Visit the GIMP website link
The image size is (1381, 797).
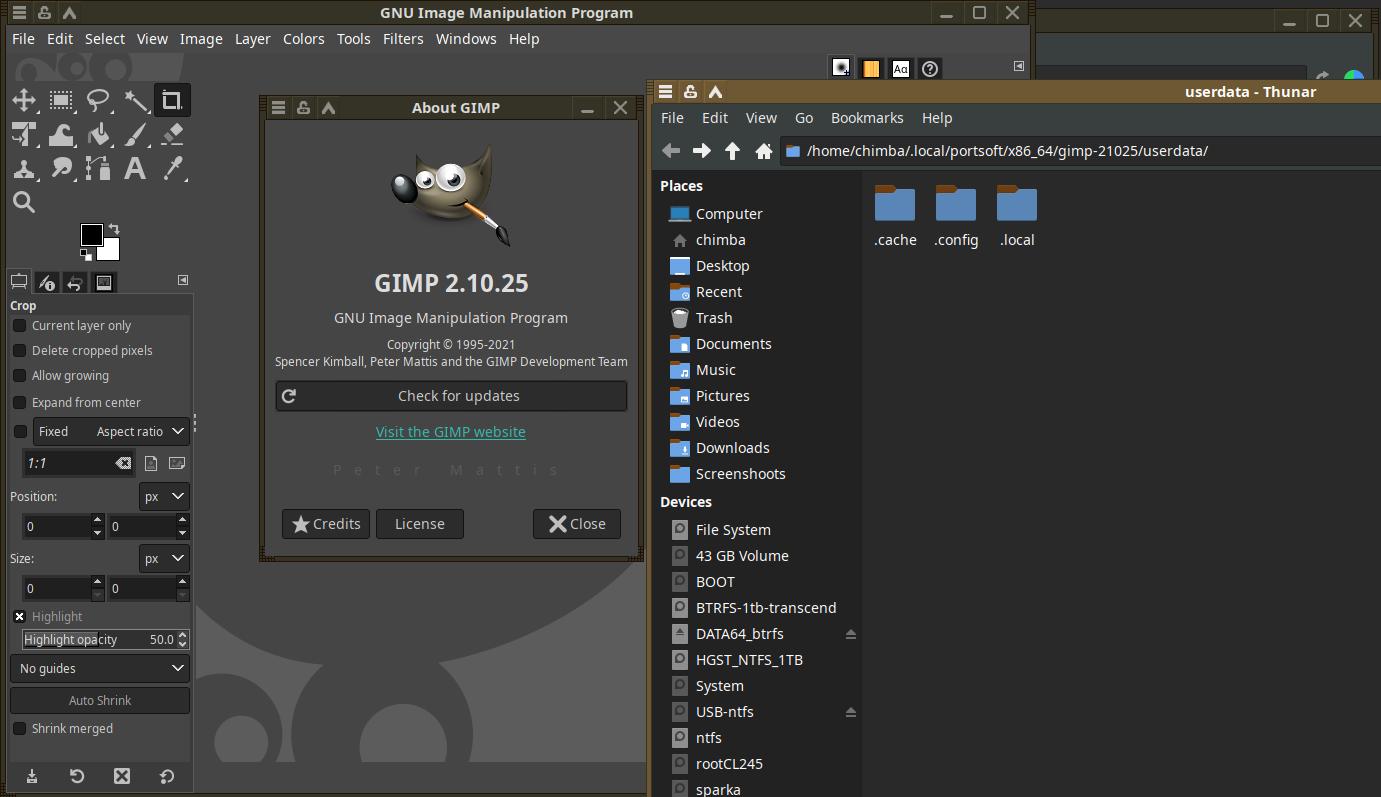[x=450, y=432]
